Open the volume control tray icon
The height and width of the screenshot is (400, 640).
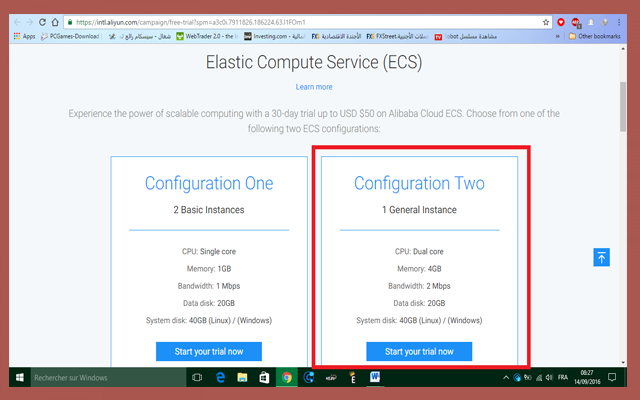(x=549, y=378)
